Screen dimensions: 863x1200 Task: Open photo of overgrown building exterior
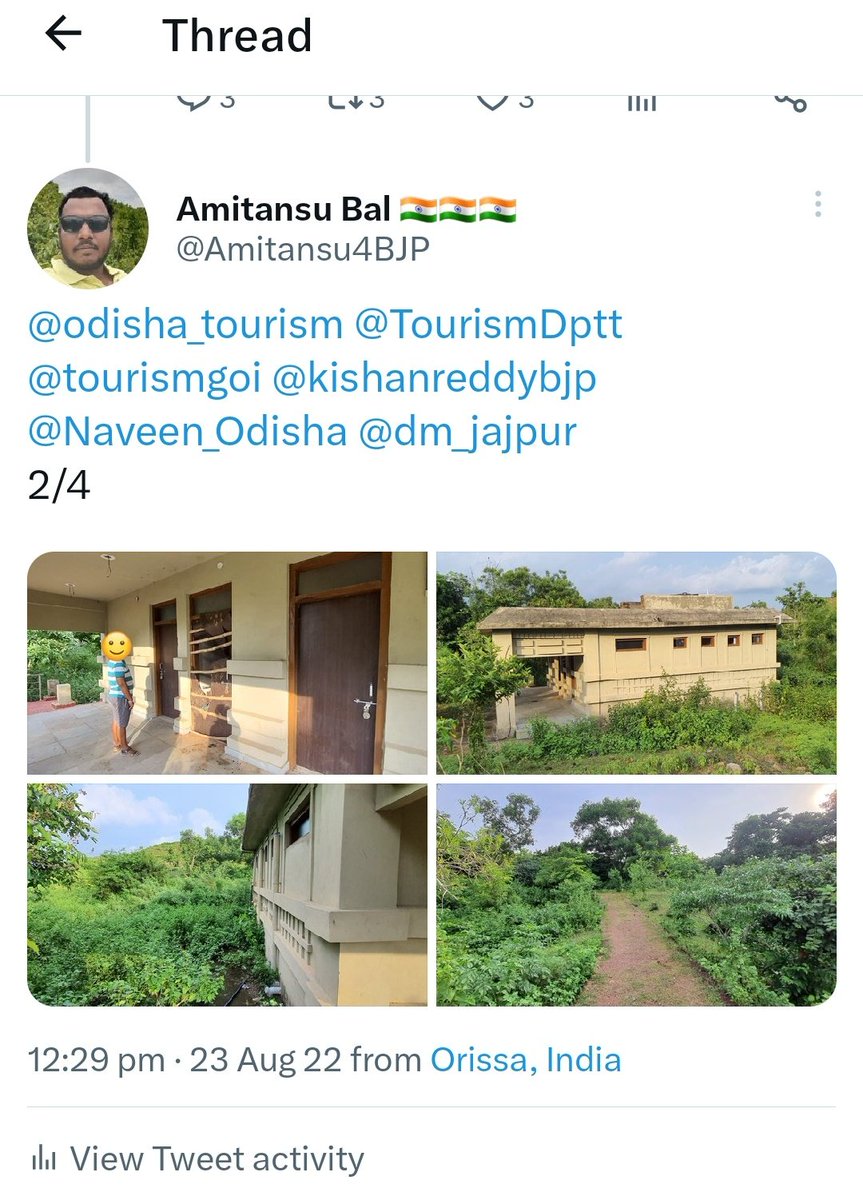[636, 663]
